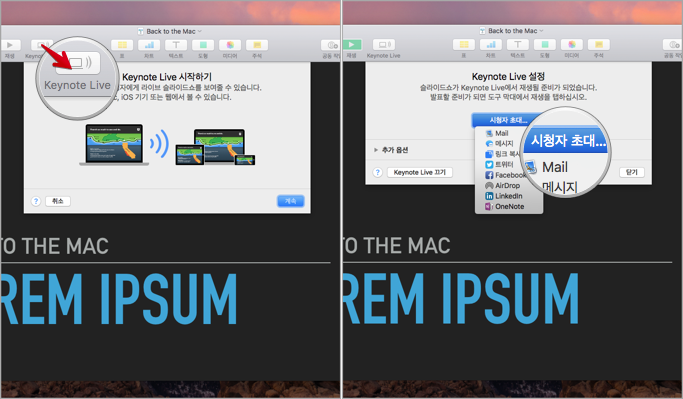Open Shape (도형) tool in right window toolbar
The width and height of the screenshot is (683, 399).
[545, 44]
